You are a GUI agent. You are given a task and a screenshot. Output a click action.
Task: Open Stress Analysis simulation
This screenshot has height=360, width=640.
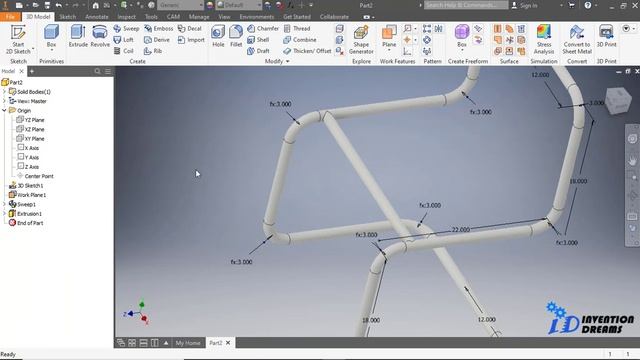click(x=544, y=40)
